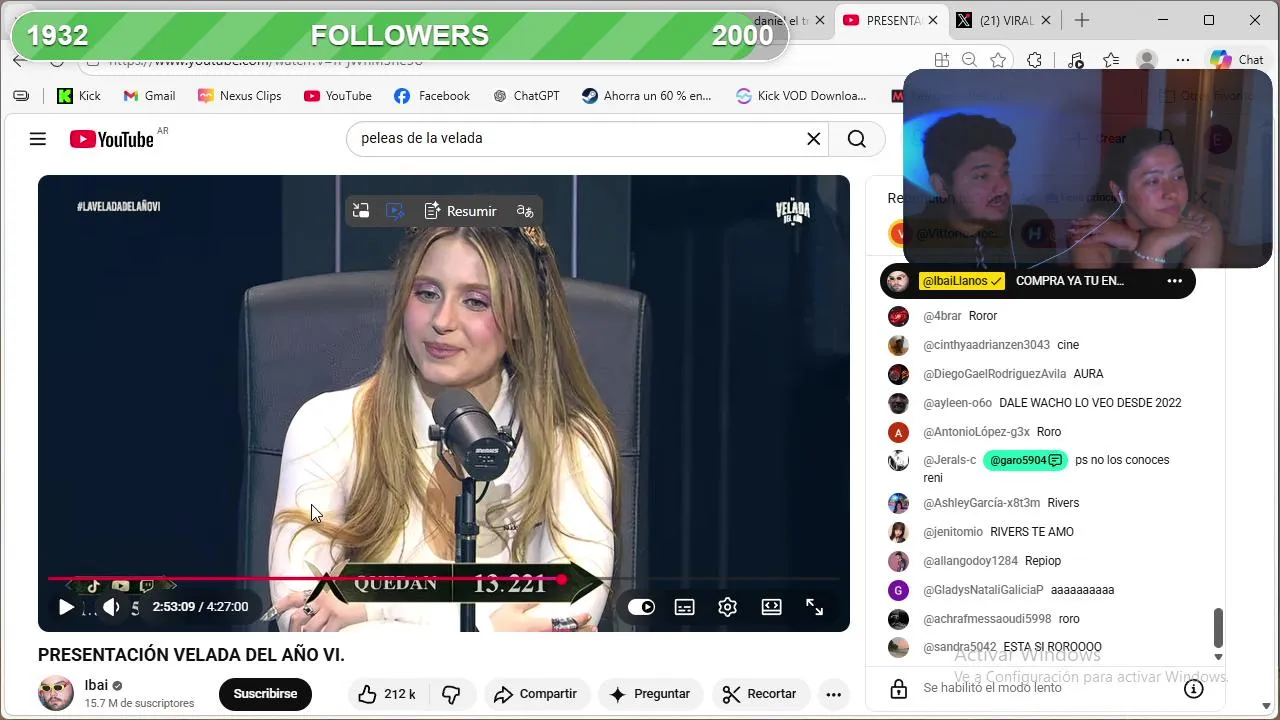Open the player settings gear

pyautogui.click(x=728, y=607)
